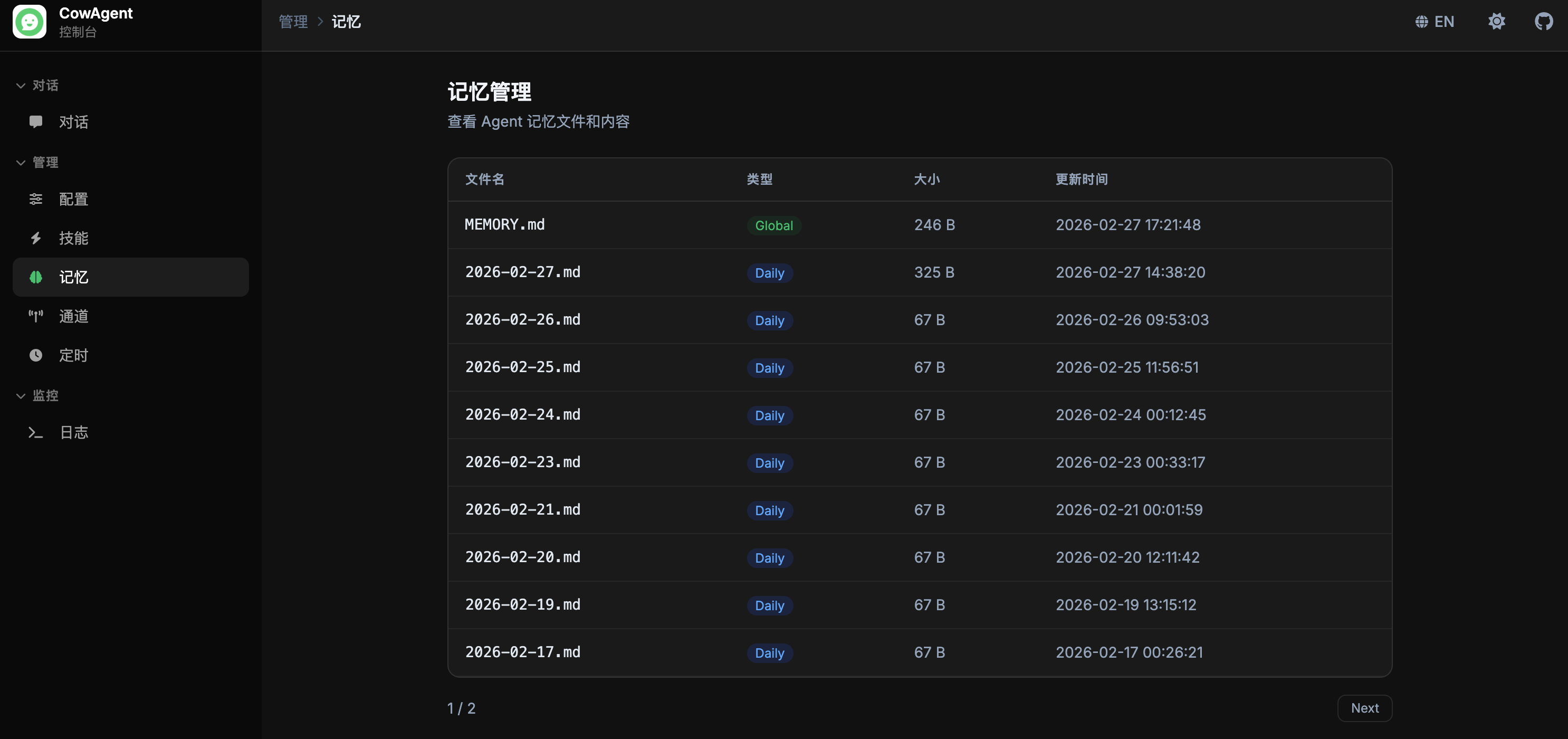Open the GitHub repository icon
The height and width of the screenshot is (739, 1568).
click(x=1543, y=22)
